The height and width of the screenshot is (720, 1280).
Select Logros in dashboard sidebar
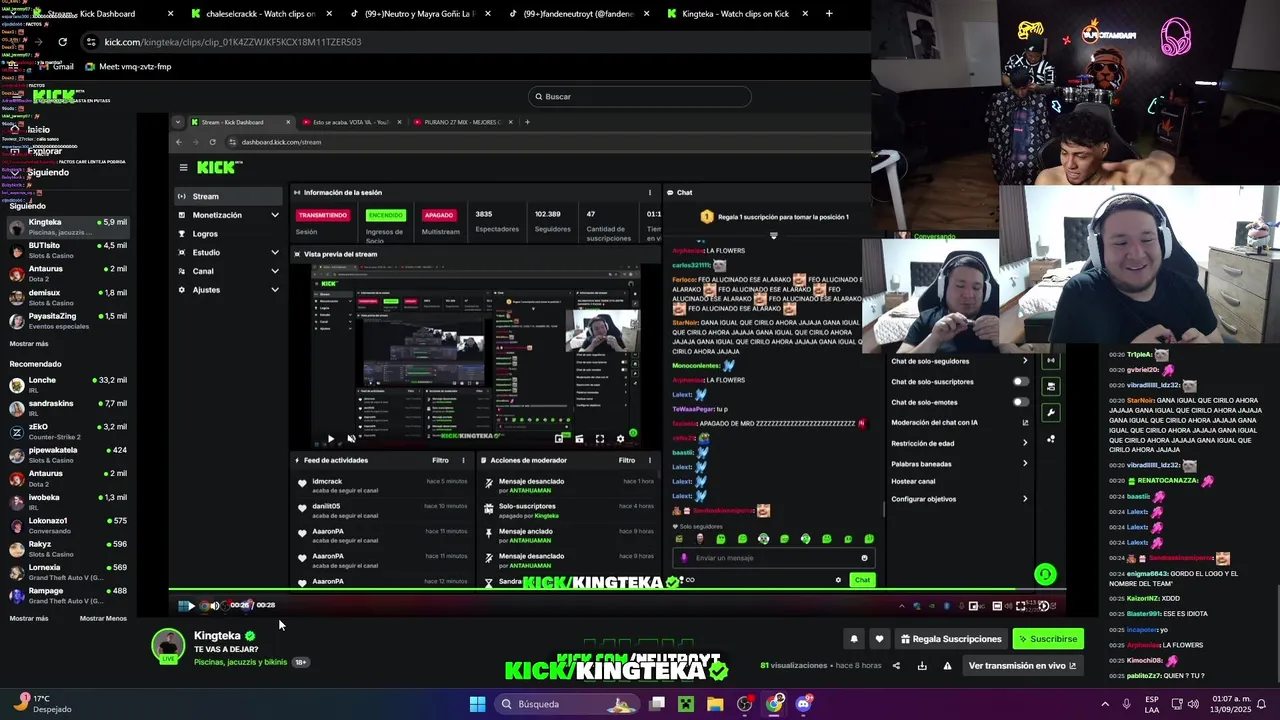coord(228,234)
